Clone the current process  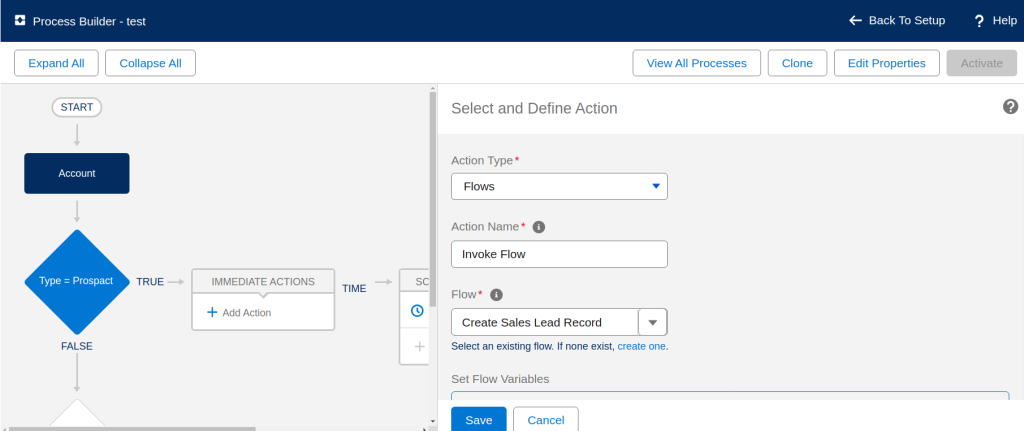[797, 63]
